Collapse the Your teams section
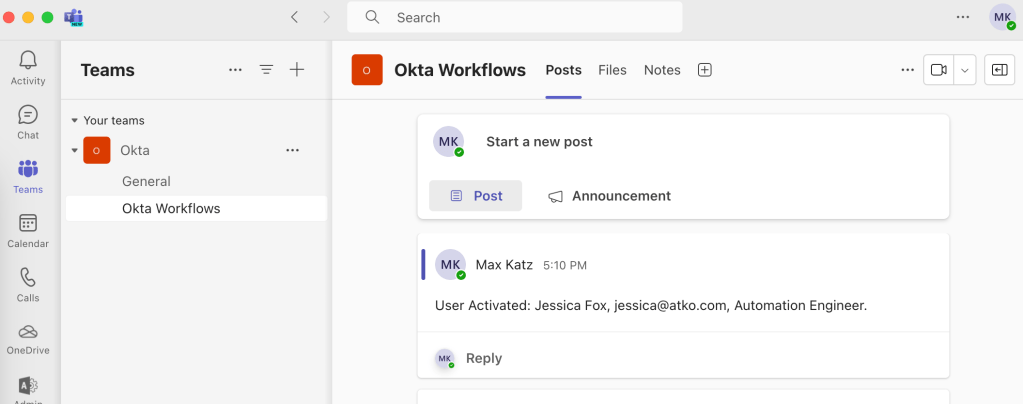This screenshot has width=1023, height=404. pyautogui.click(x=74, y=121)
